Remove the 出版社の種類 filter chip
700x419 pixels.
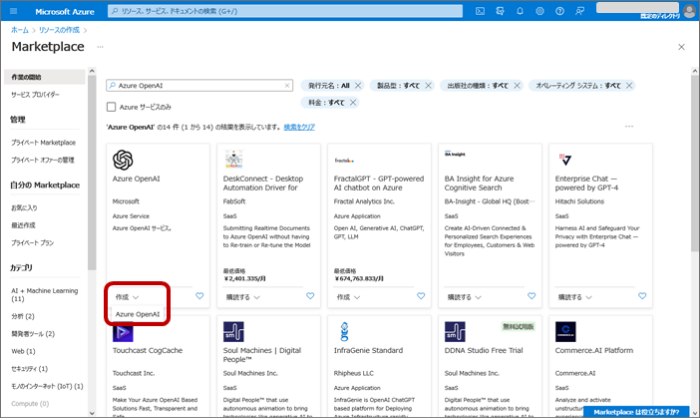(517, 85)
